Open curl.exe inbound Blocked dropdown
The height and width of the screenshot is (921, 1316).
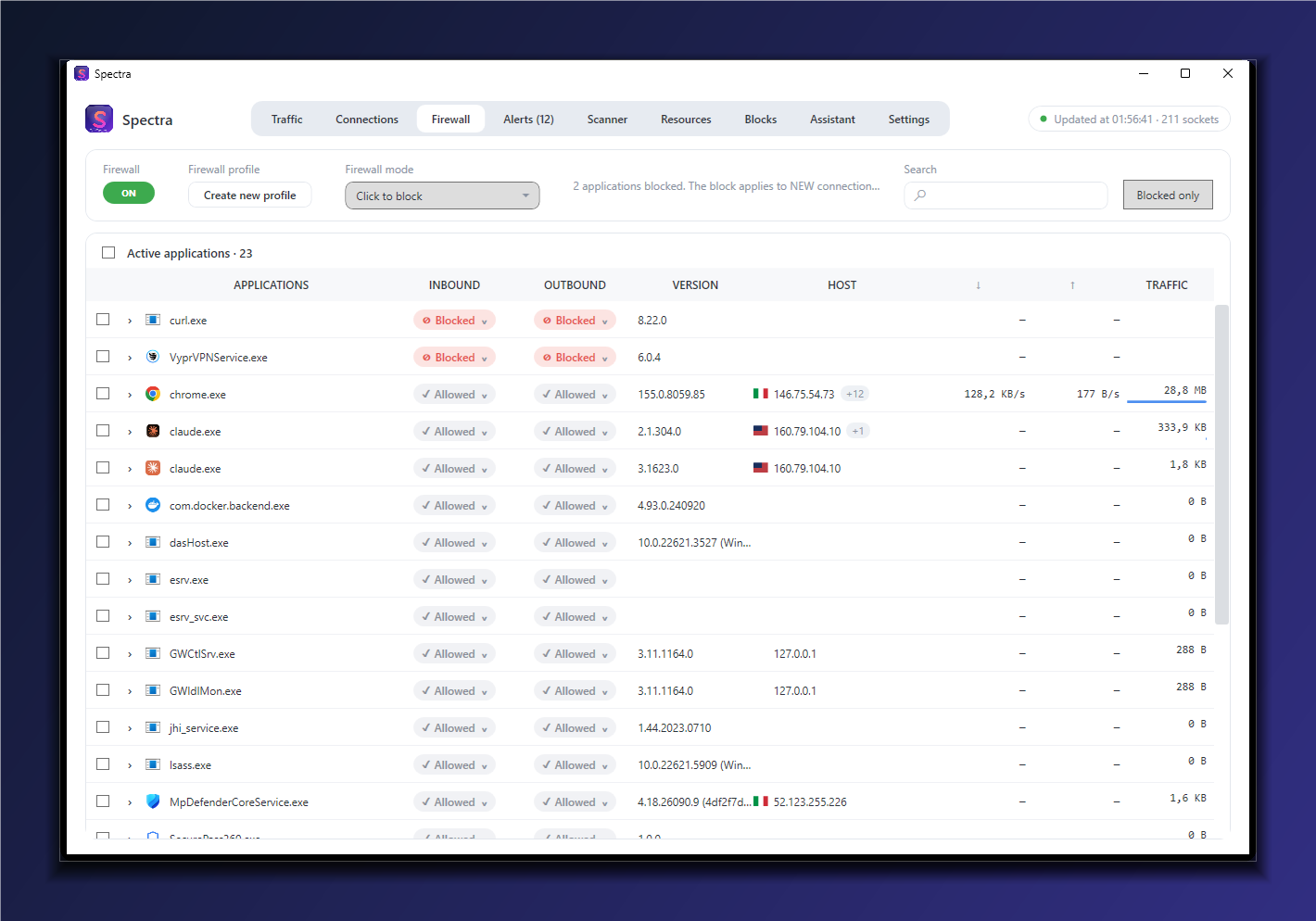454,320
